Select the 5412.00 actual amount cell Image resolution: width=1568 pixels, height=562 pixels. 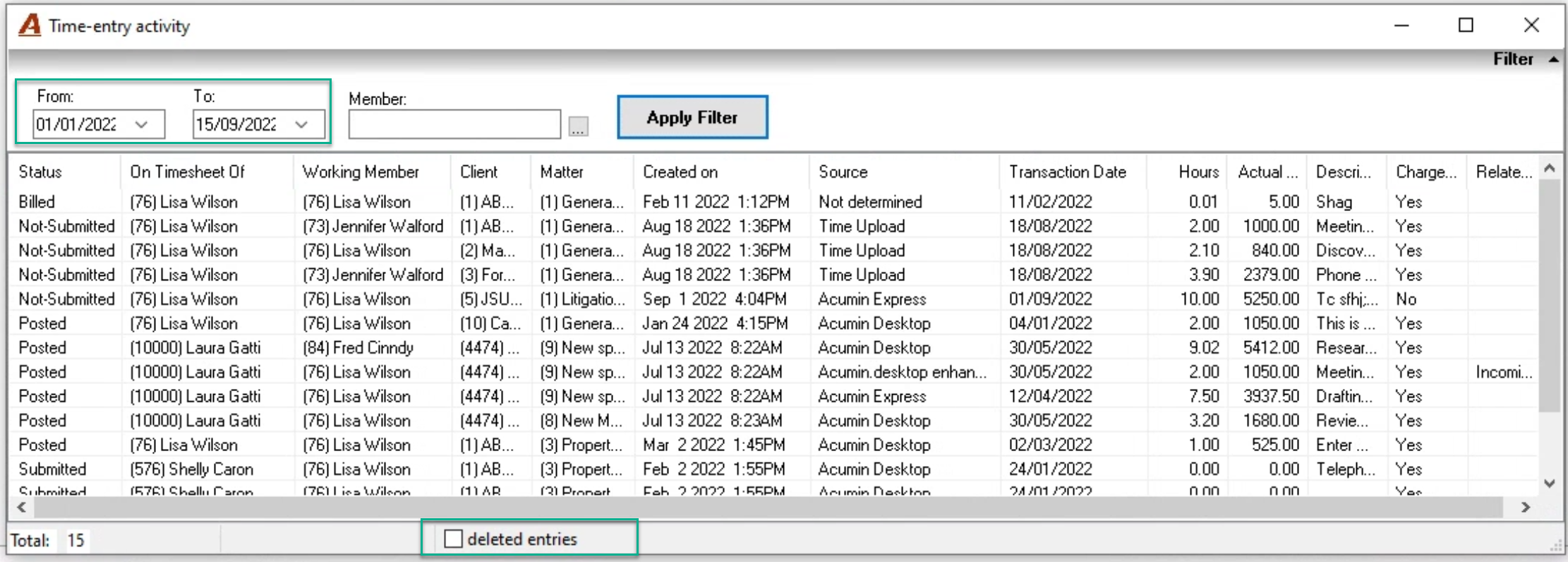1271,348
